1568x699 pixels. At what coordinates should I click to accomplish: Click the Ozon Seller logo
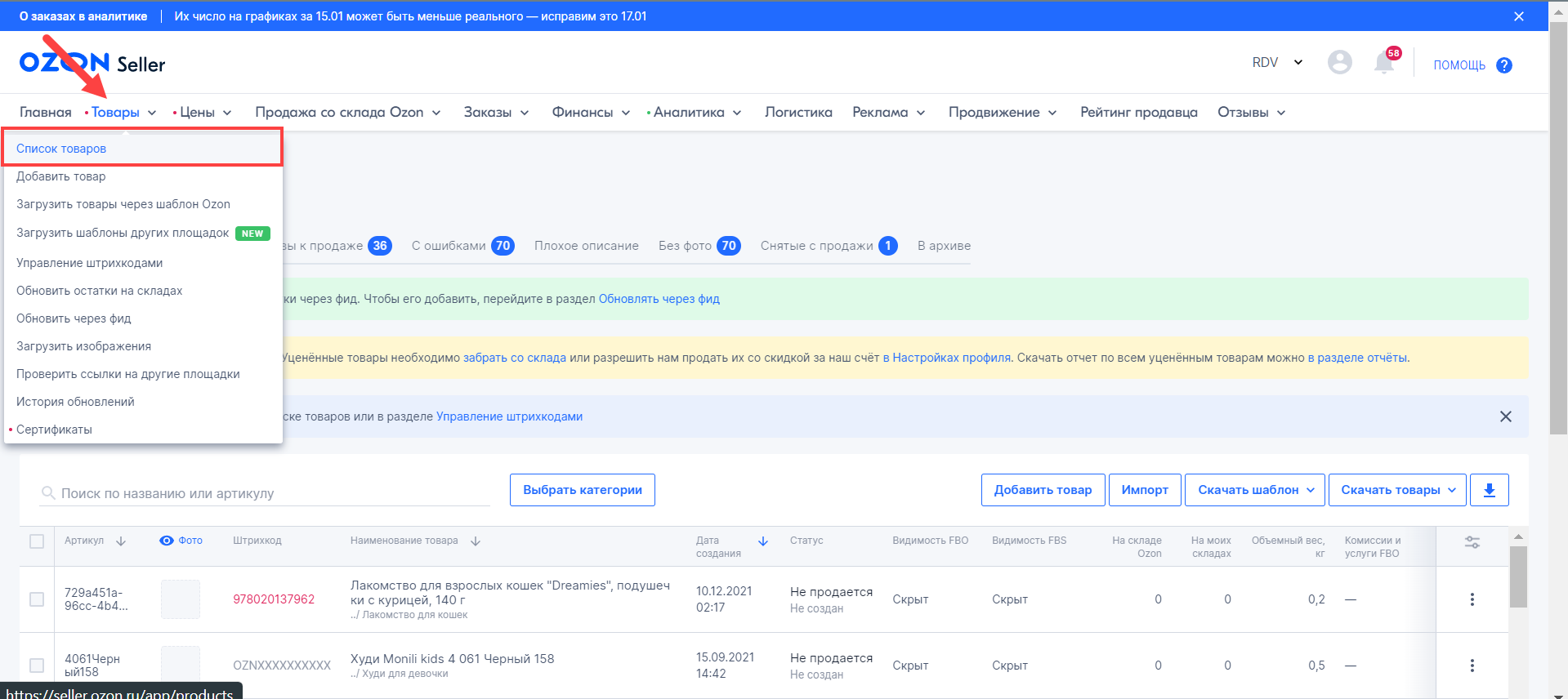92,64
